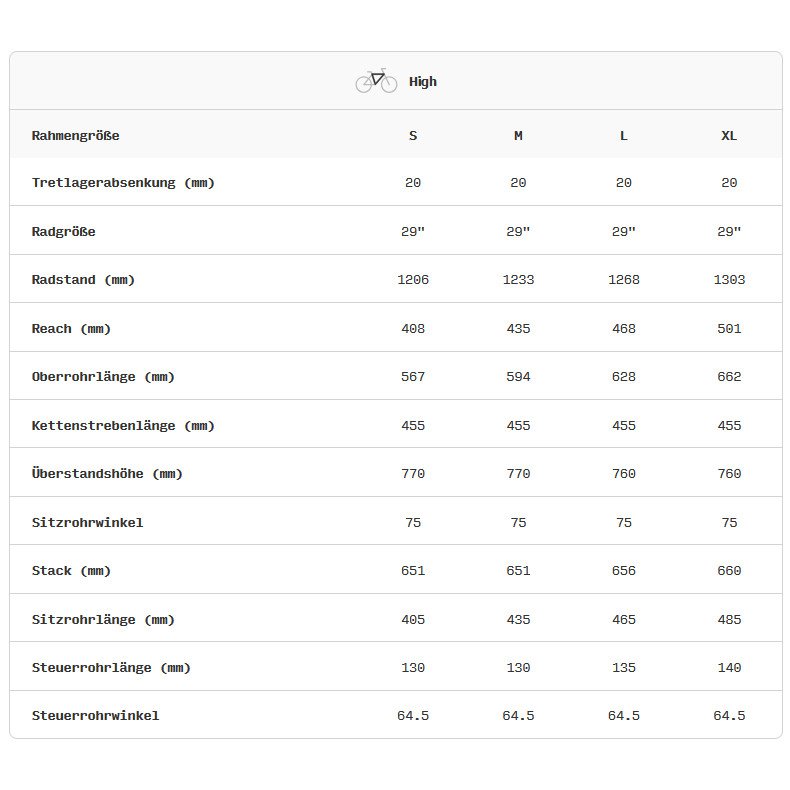Select the L size column header
This screenshot has height=790, width=790.
click(624, 135)
